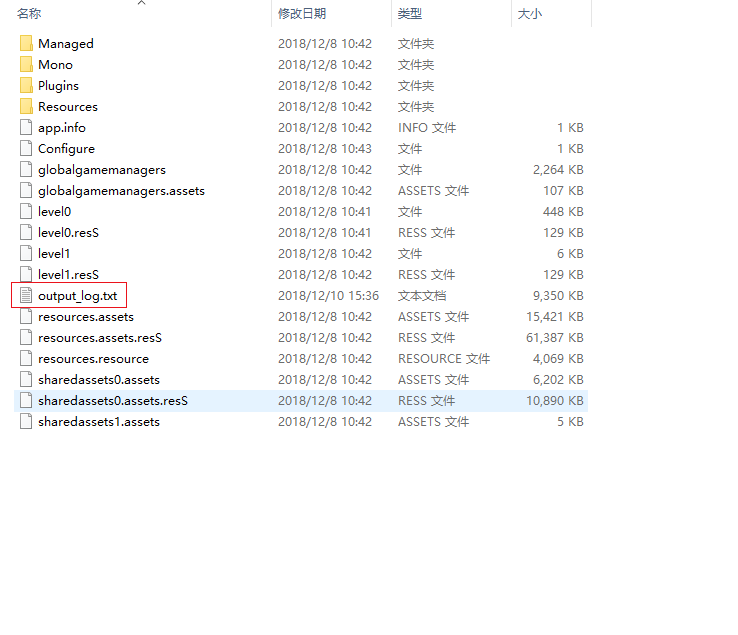Click the Plugins folder icon

tap(26, 85)
